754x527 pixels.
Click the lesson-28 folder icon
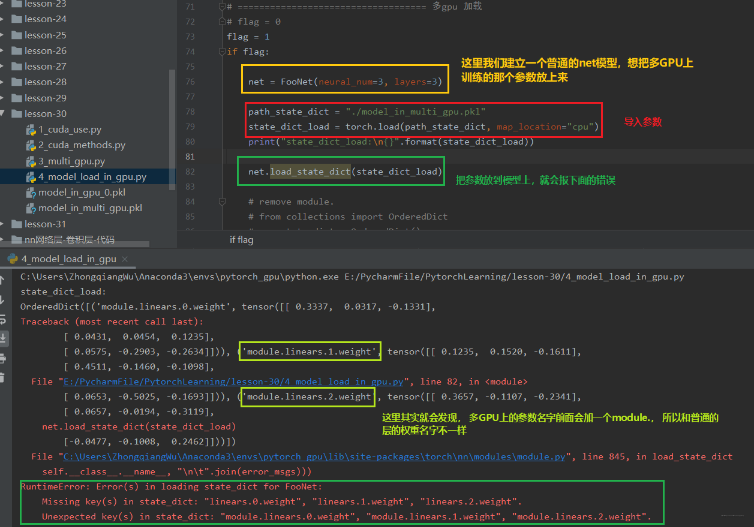[x=17, y=82]
